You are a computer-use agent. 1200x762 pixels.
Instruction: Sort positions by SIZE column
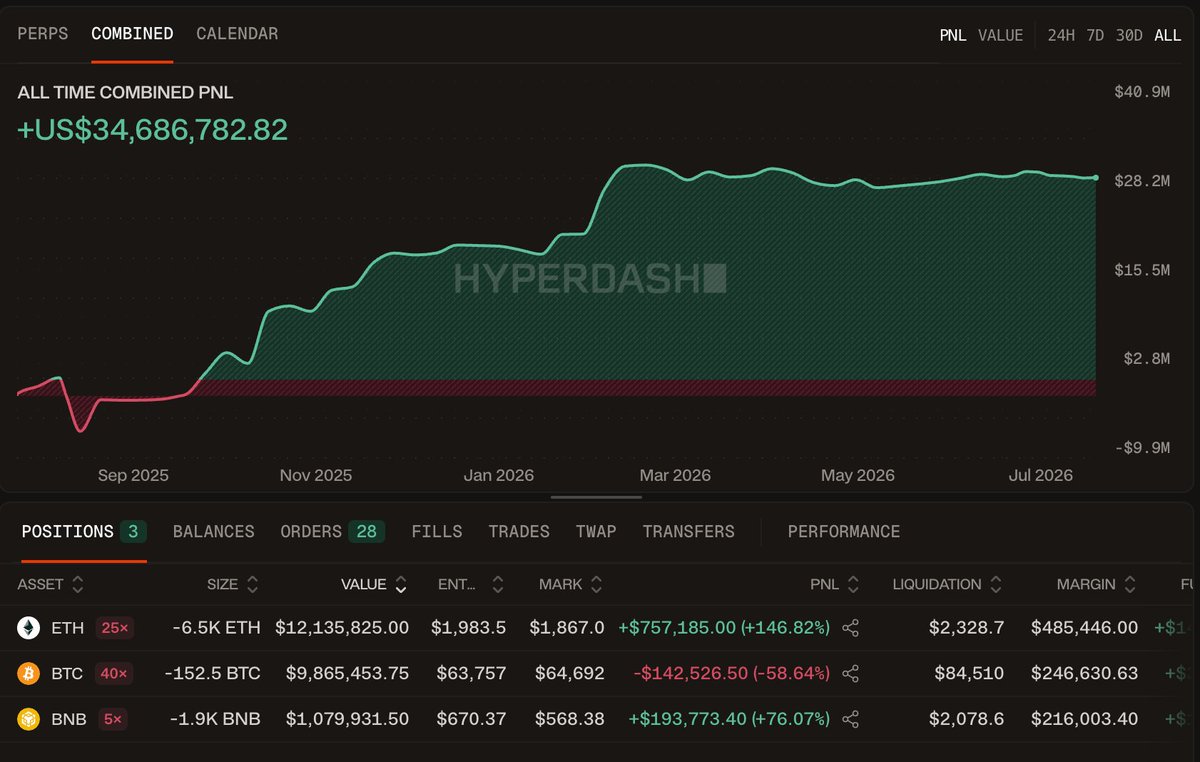[232, 584]
